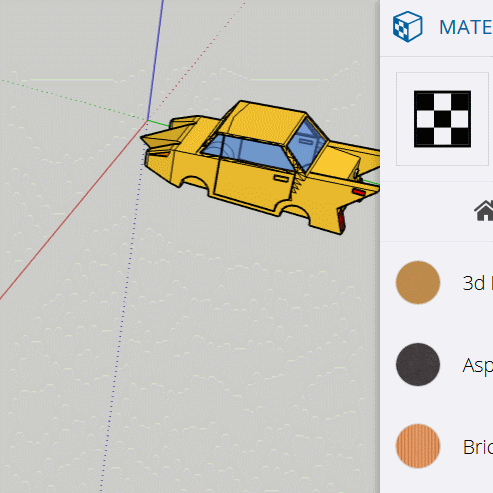Viewport: 493px width, 493px height.
Task: Click the axes origin point
Action: [x=147, y=120]
